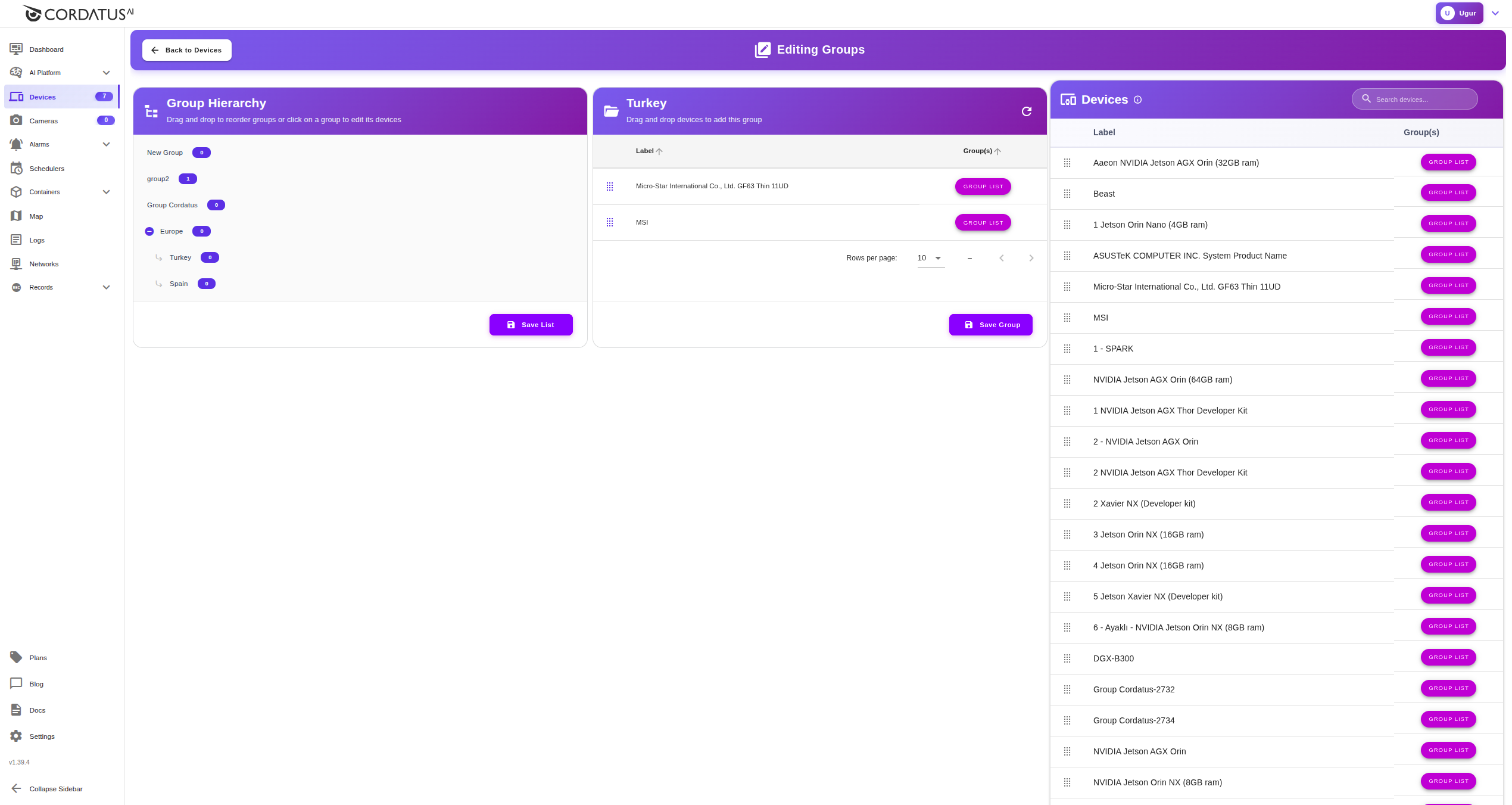Click the Settings gear in the sidebar
The height and width of the screenshot is (805, 1512).
point(17,736)
